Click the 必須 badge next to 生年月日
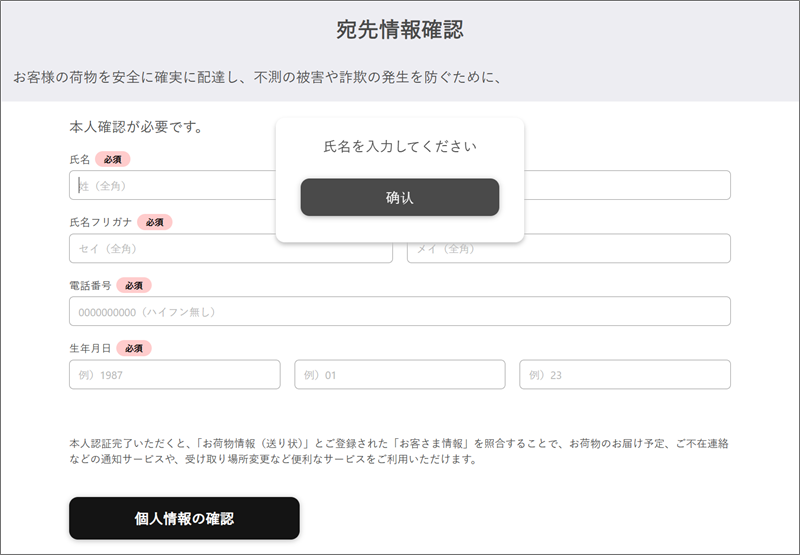800x555 pixels. click(x=134, y=348)
